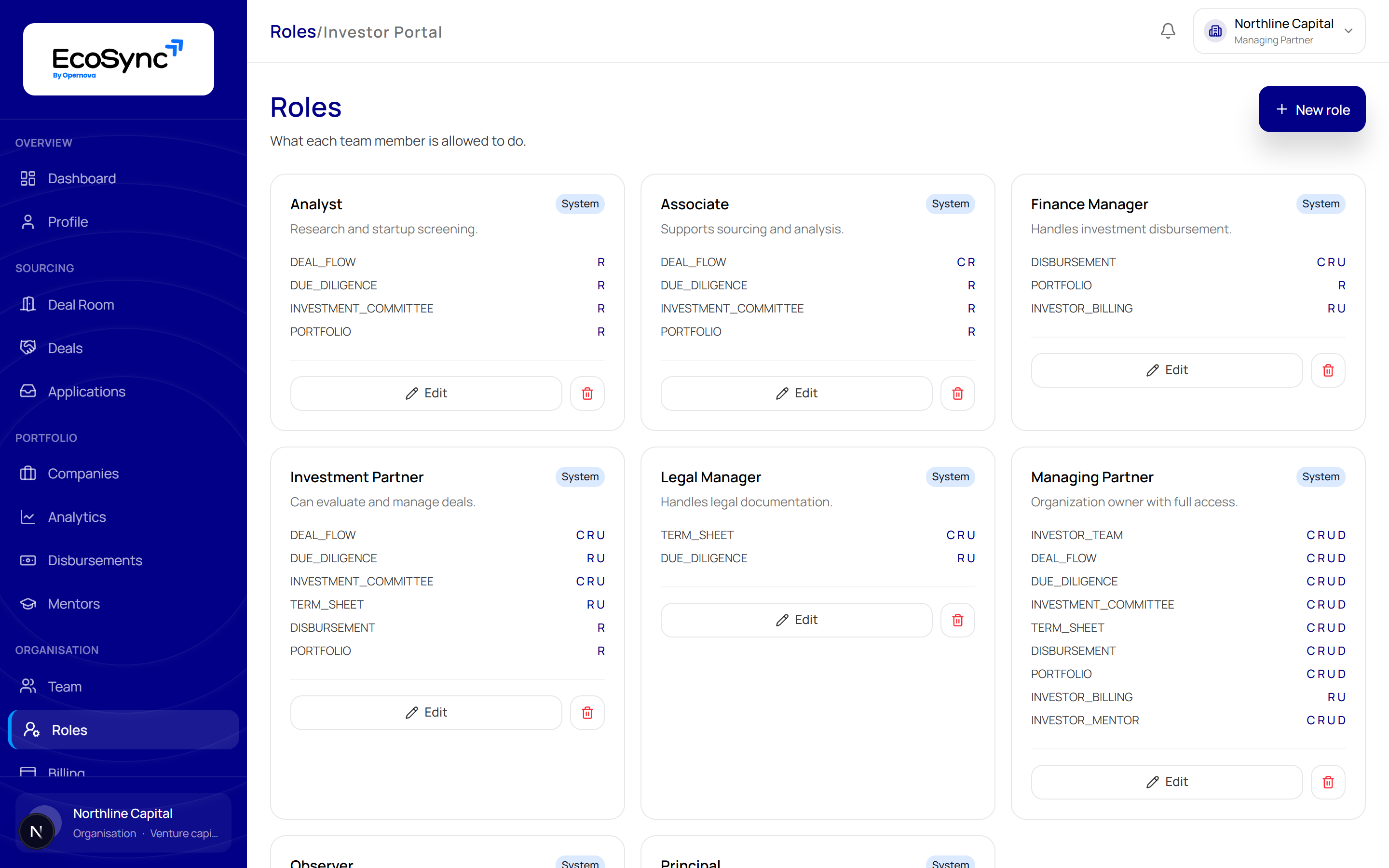This screenshot has height=868, width=1389.
Task: Go to Analytics
Action: 123,517
